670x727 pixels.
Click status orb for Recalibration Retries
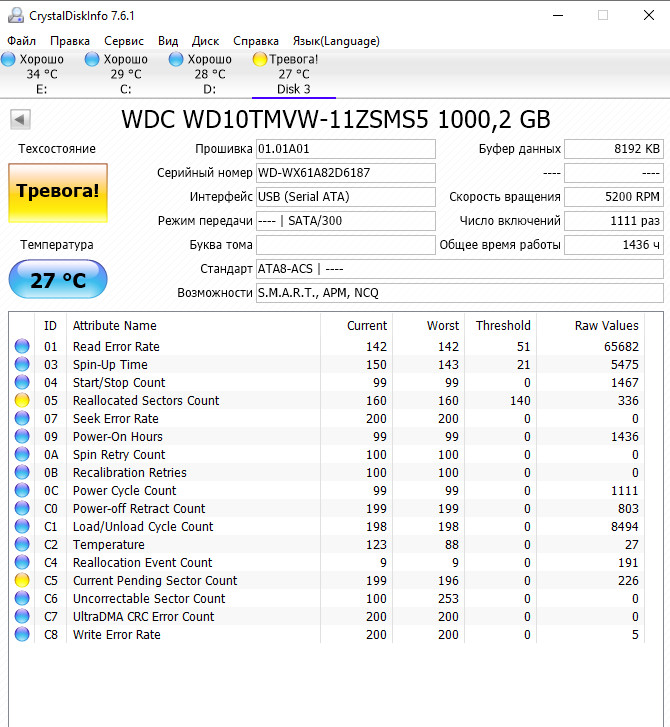tap(22, 472)
